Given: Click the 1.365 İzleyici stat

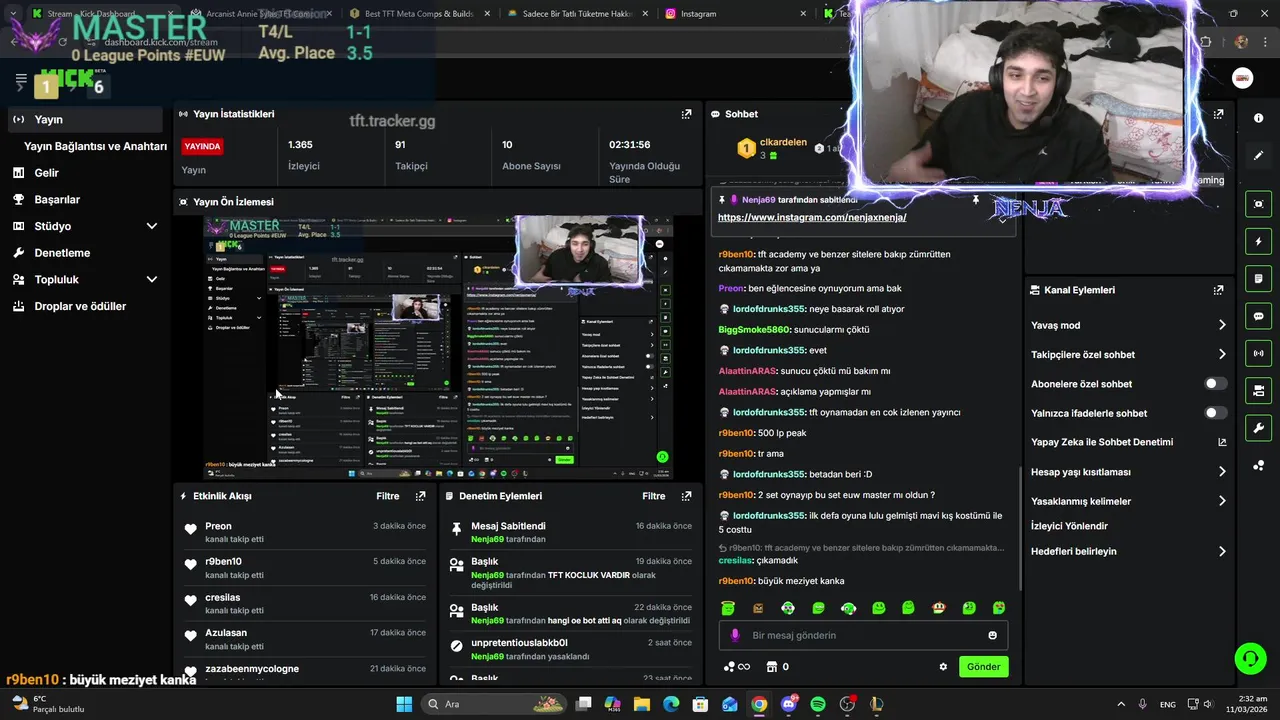Looking at the screenshot, I should coord(304,155).
